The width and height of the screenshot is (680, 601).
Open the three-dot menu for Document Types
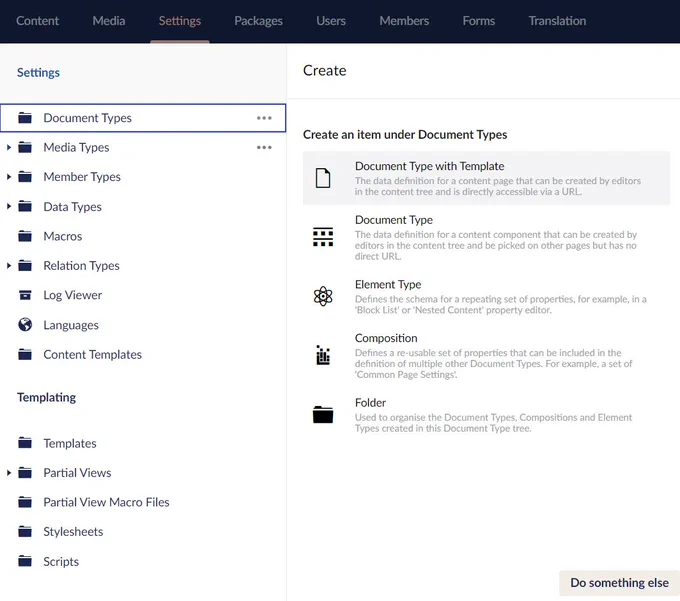click(x=264, y=118)
